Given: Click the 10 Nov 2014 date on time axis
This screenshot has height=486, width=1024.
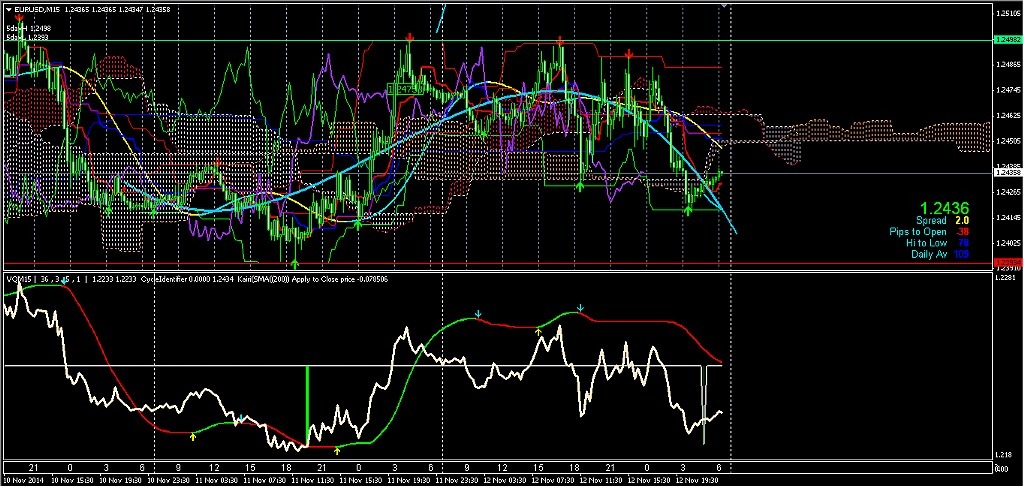Looking at the screenshot, I should tap(24, 480).
